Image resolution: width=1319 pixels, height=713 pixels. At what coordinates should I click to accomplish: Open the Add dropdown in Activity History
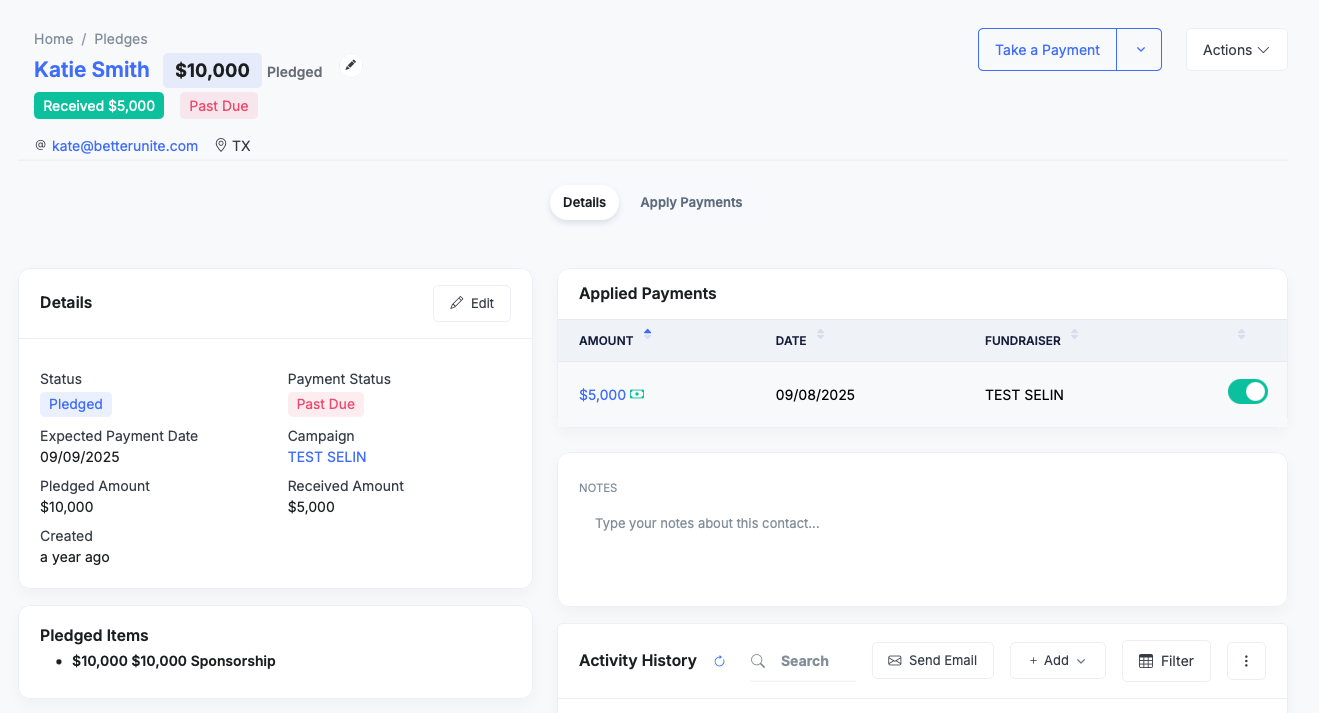pos(1057,661)
